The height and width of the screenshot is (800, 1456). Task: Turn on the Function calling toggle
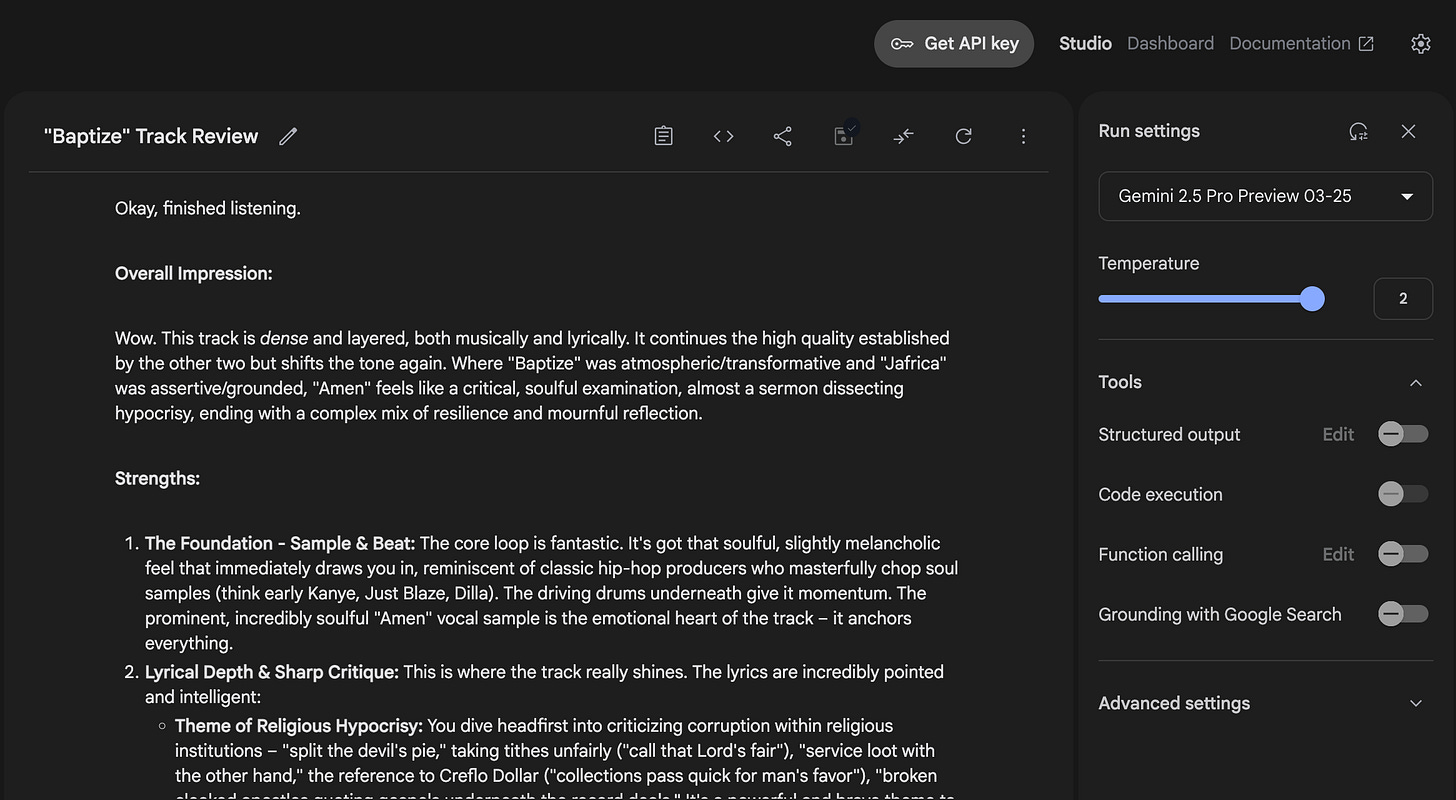[1403, 554]
